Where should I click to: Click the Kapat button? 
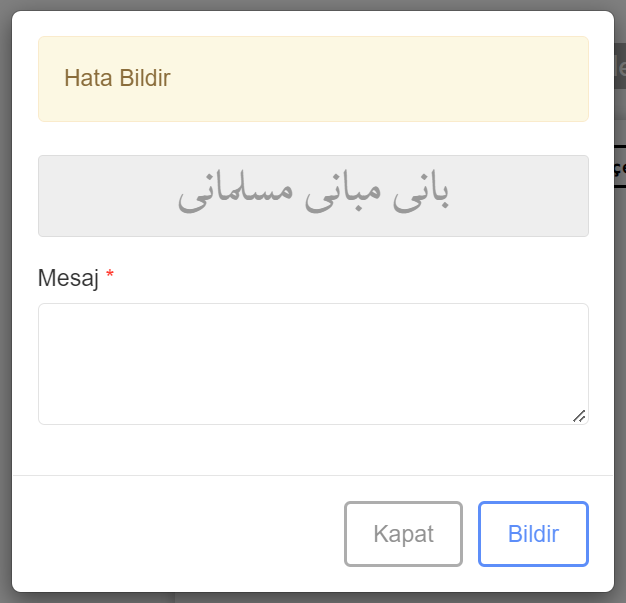tap(403, 534)
